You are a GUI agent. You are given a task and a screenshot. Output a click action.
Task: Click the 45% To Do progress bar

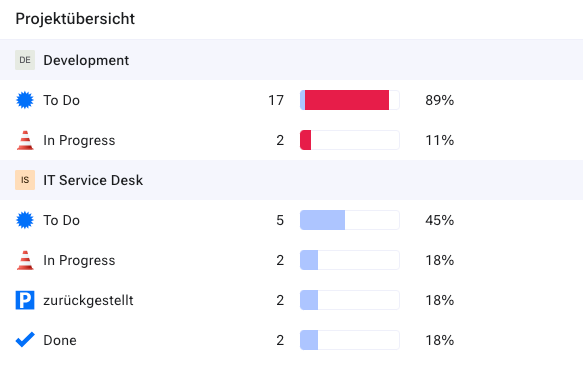coord(350,220)
